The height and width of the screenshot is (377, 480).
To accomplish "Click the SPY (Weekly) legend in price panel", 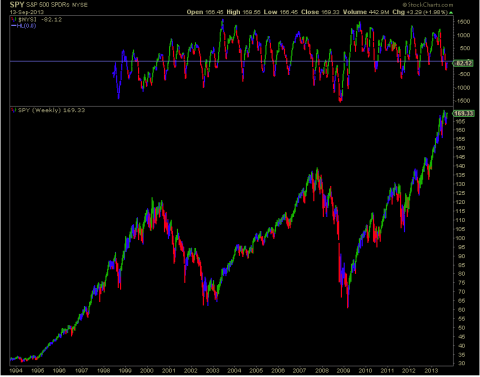I will (x=48, y=110).
